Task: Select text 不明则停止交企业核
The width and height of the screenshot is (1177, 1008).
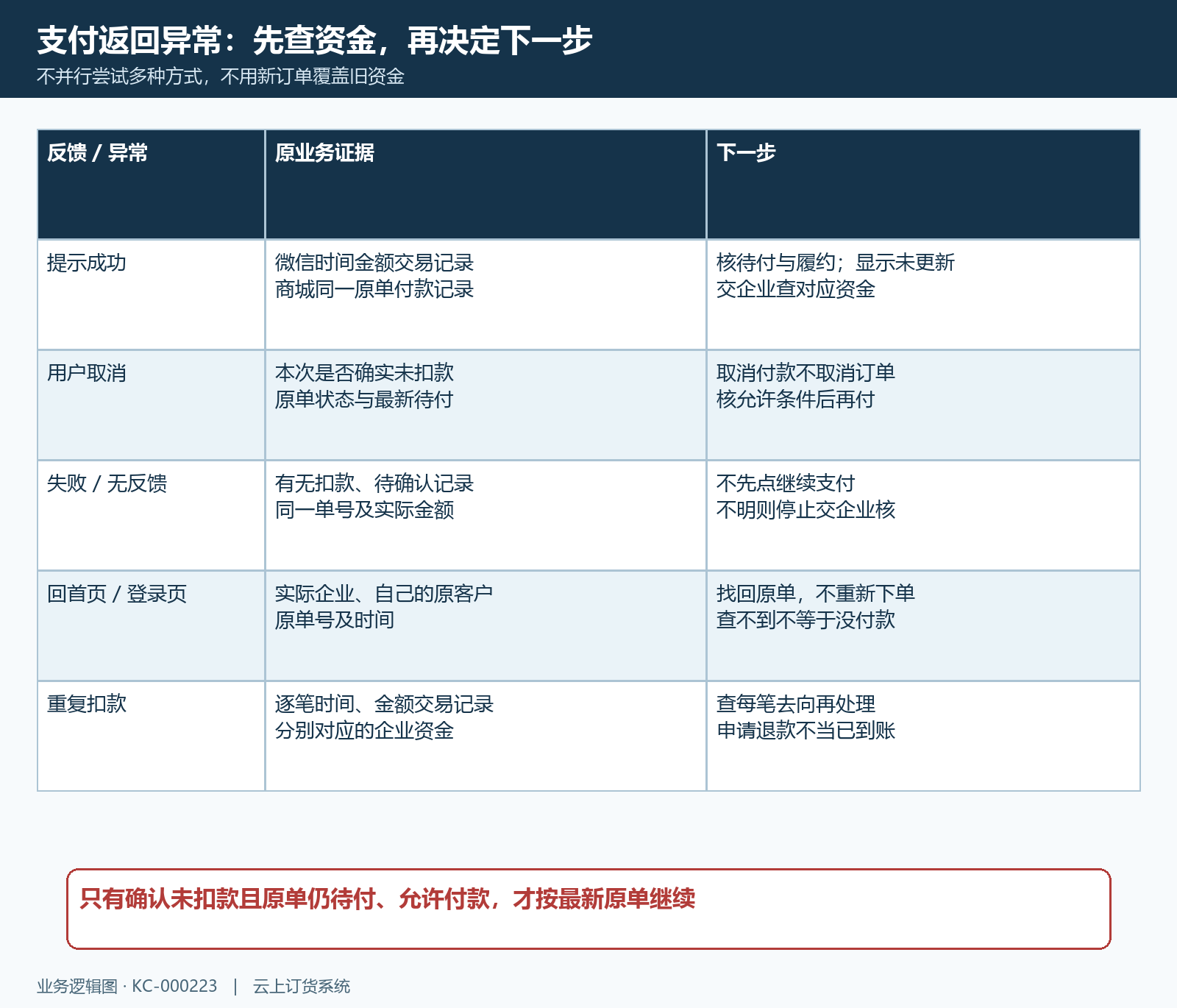Action: point(806,510)
